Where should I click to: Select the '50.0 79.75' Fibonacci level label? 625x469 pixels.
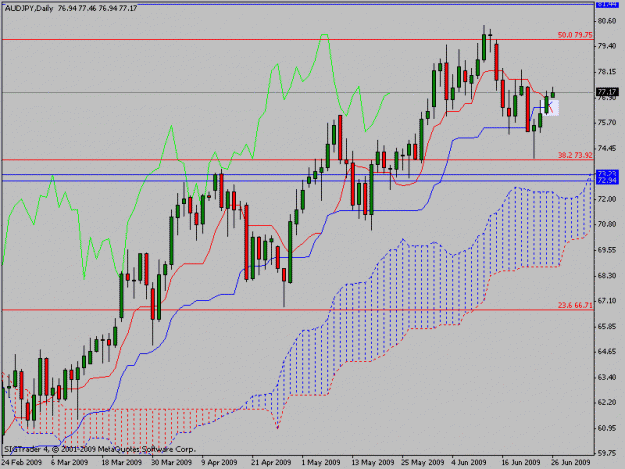coord(575,35)
